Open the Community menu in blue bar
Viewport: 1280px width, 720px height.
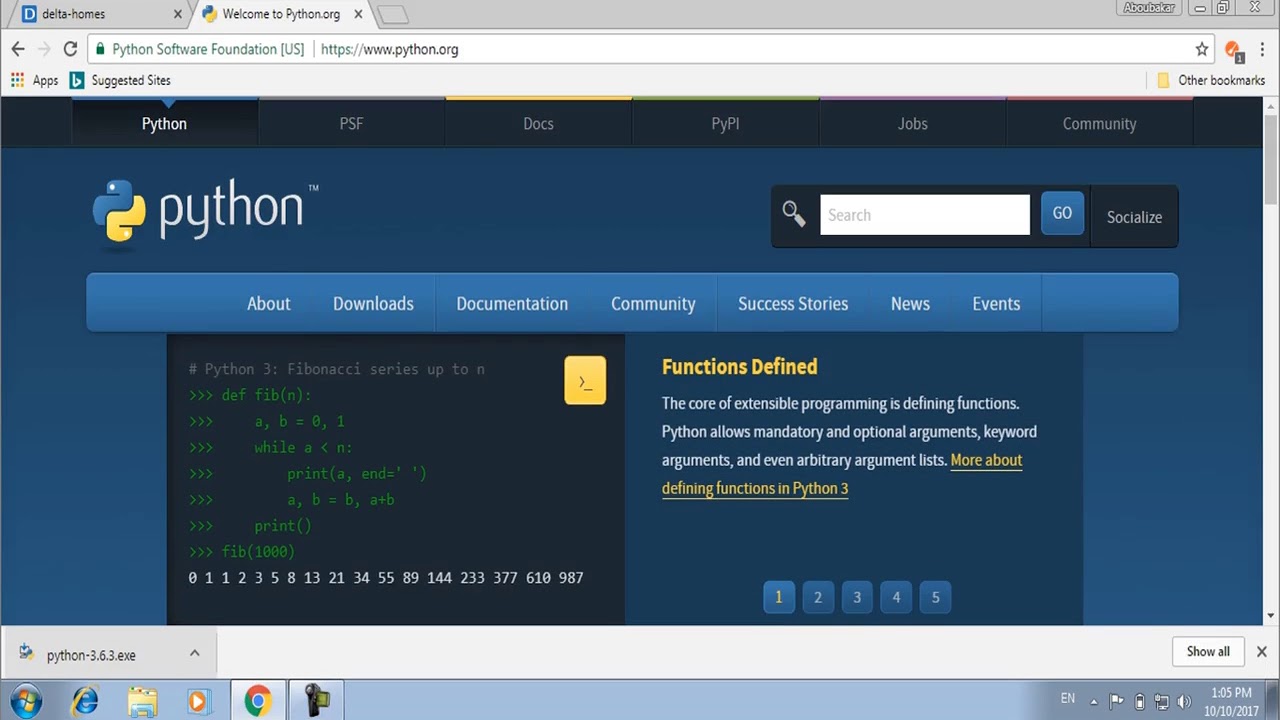coord(653,303)
